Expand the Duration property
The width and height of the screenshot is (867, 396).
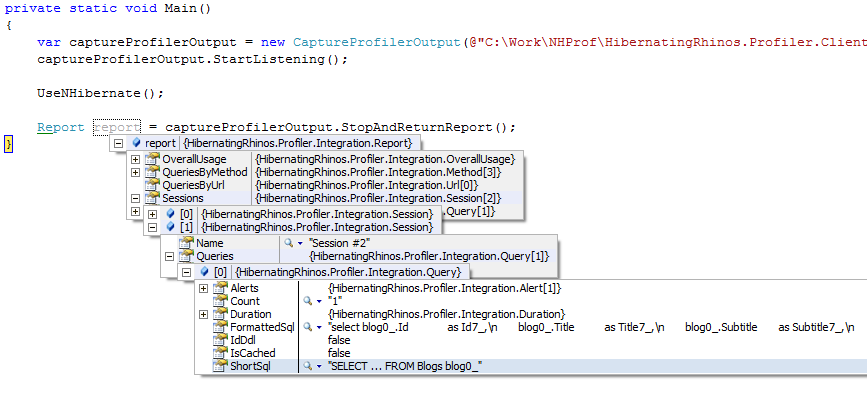pyautogui.click(x=203, y=314)
